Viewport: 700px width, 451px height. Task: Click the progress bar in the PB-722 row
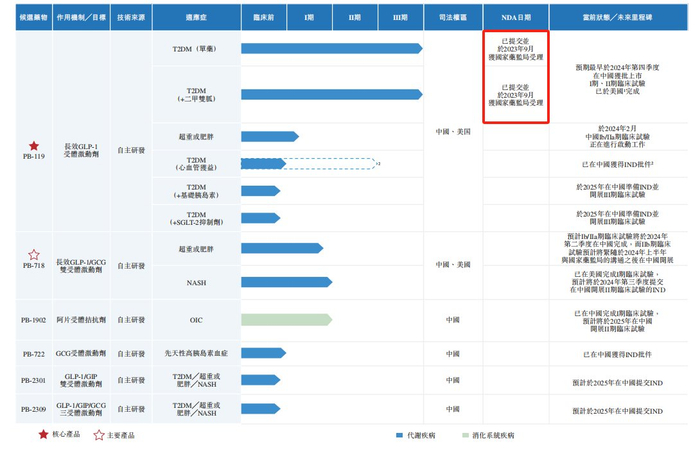click(263, 353)
